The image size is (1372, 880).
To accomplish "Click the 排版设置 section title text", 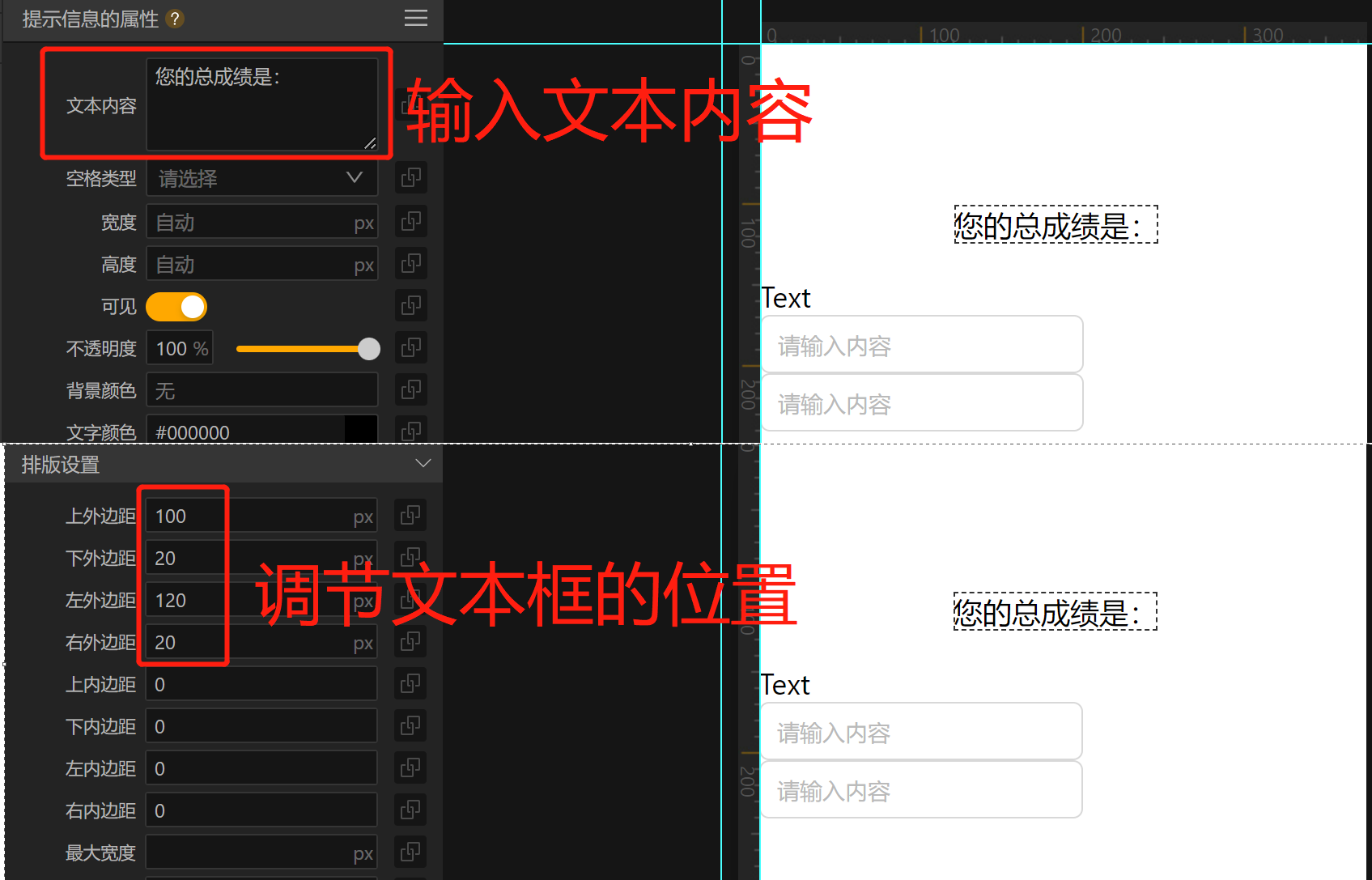I will click(x=61, y=464).
